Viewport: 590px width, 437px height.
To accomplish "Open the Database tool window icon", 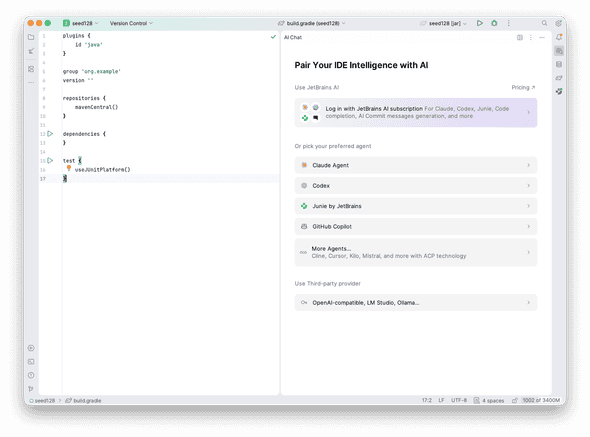I will (559, 64).
